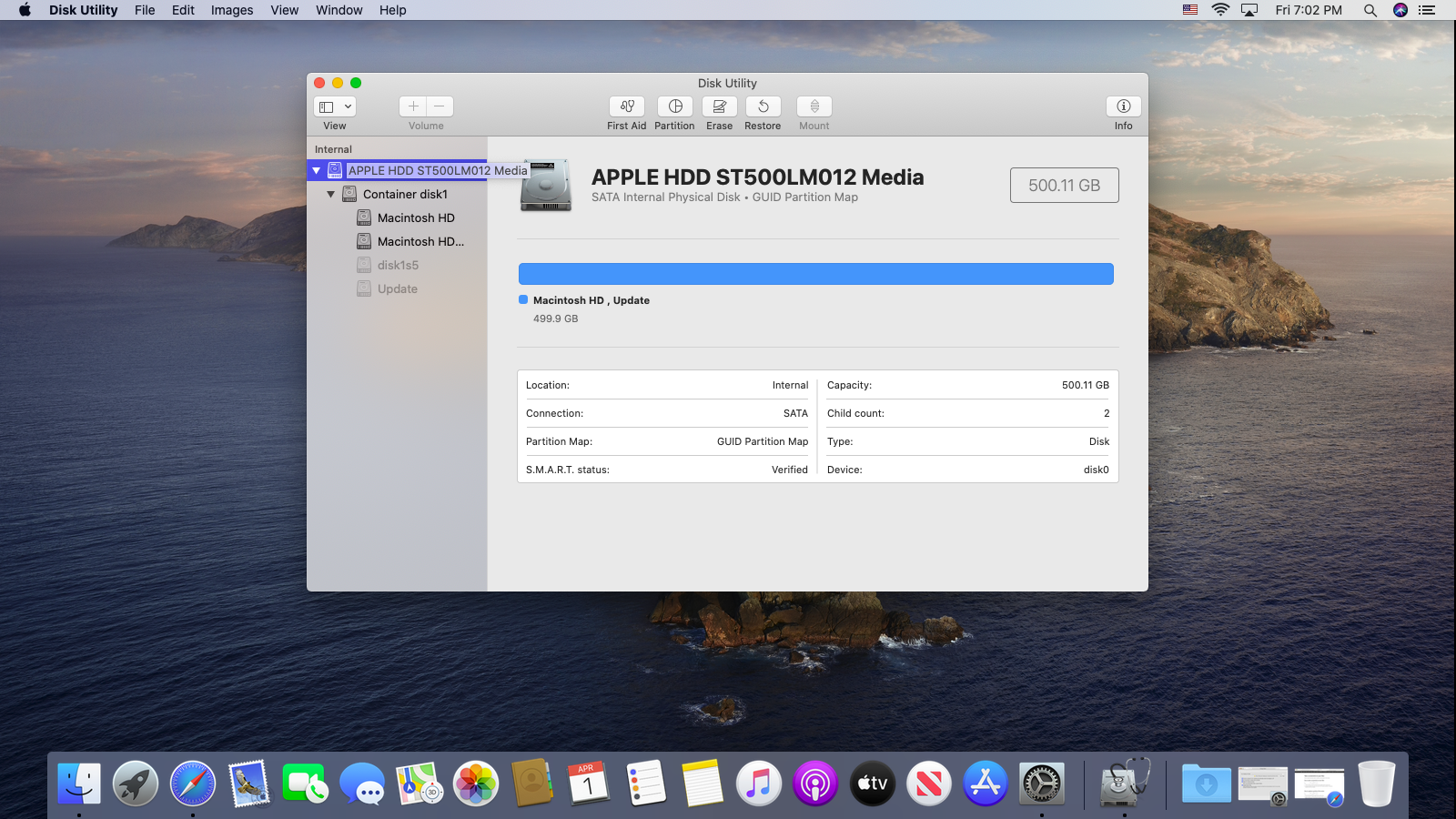Open Spotlight search magnifier

click(x=1370, y=10)
